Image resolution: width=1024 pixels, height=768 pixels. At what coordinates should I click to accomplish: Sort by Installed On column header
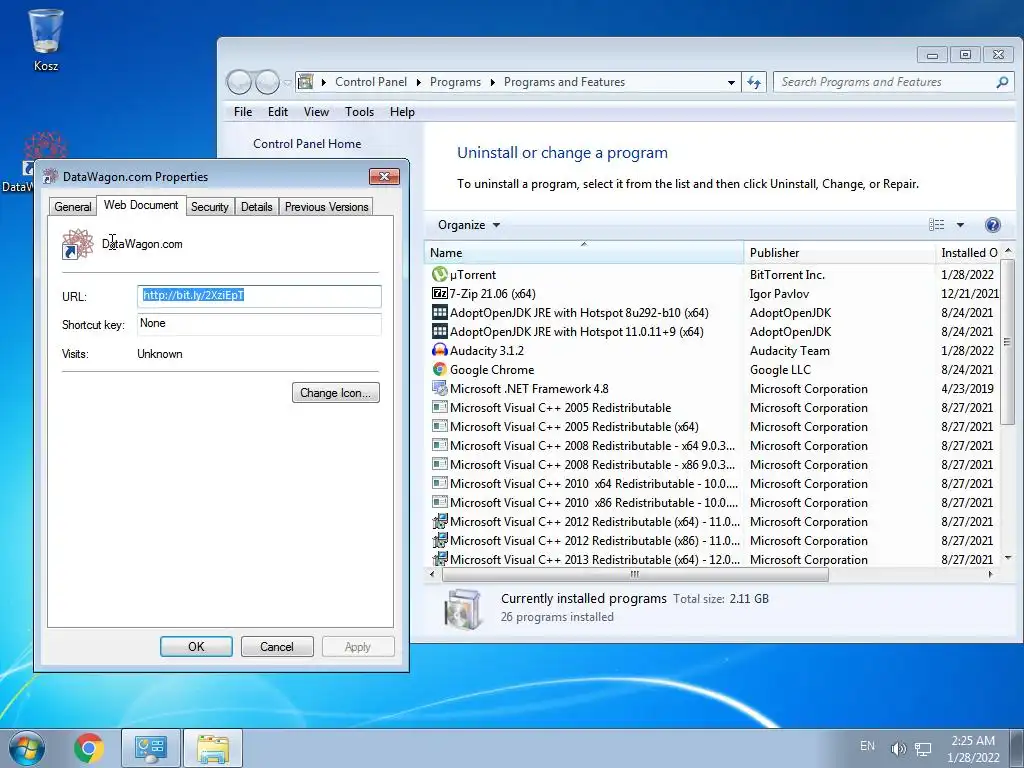click(x=968, y=253)
